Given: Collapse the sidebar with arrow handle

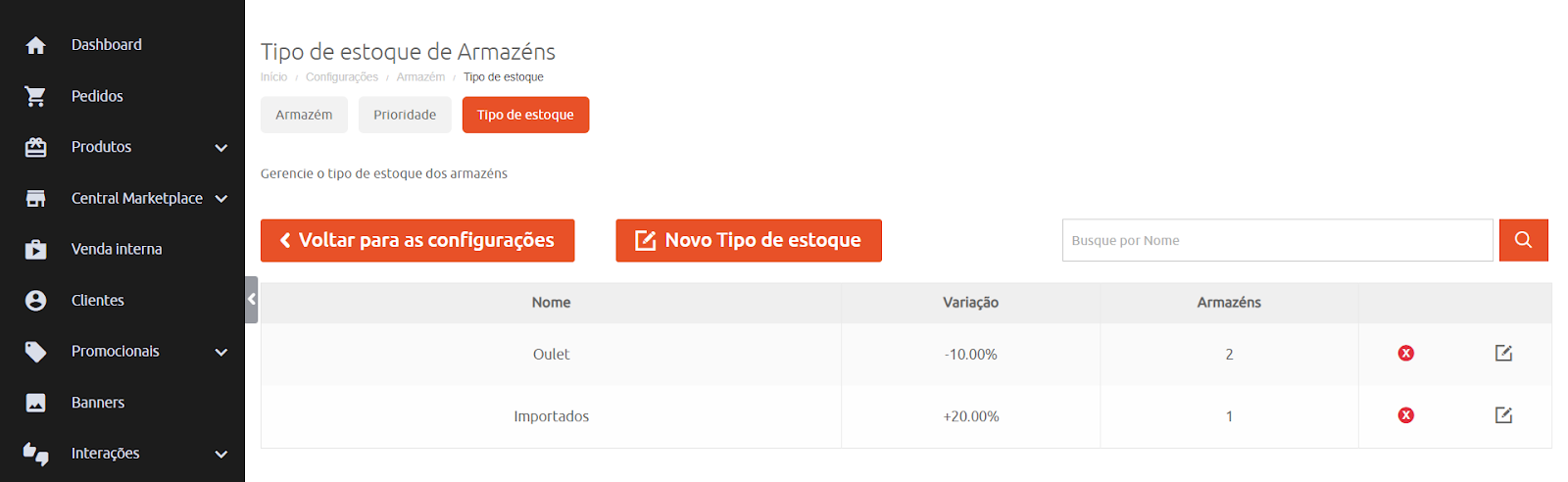Looking at the screenshot, I should (251, 300).
